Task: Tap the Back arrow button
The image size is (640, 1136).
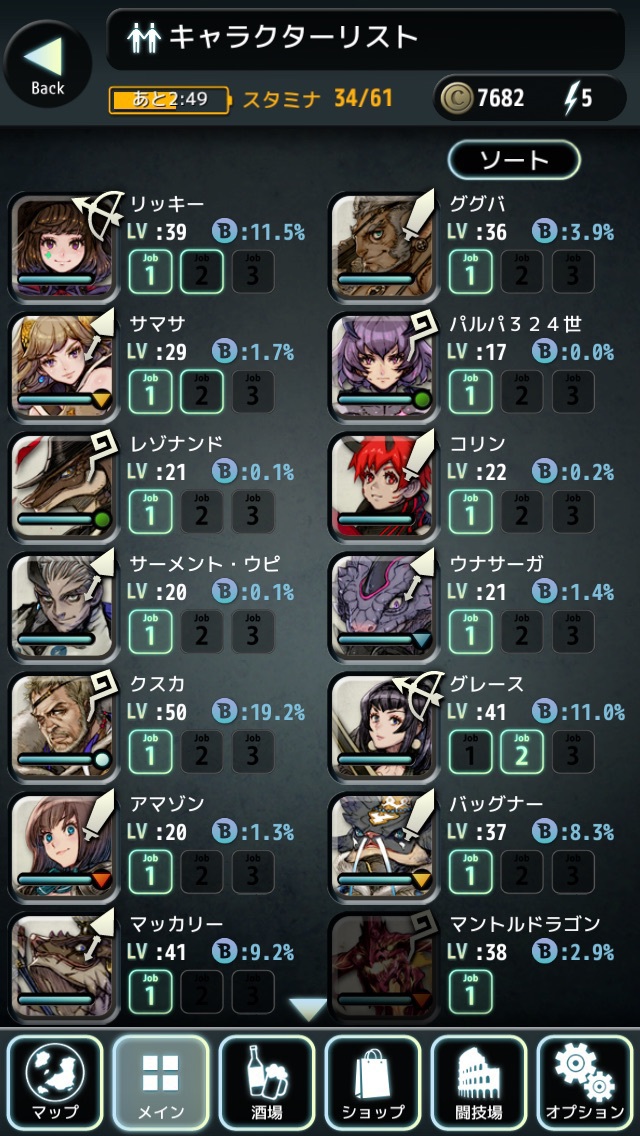Action: pyautogui.click(x=47, y=64)
